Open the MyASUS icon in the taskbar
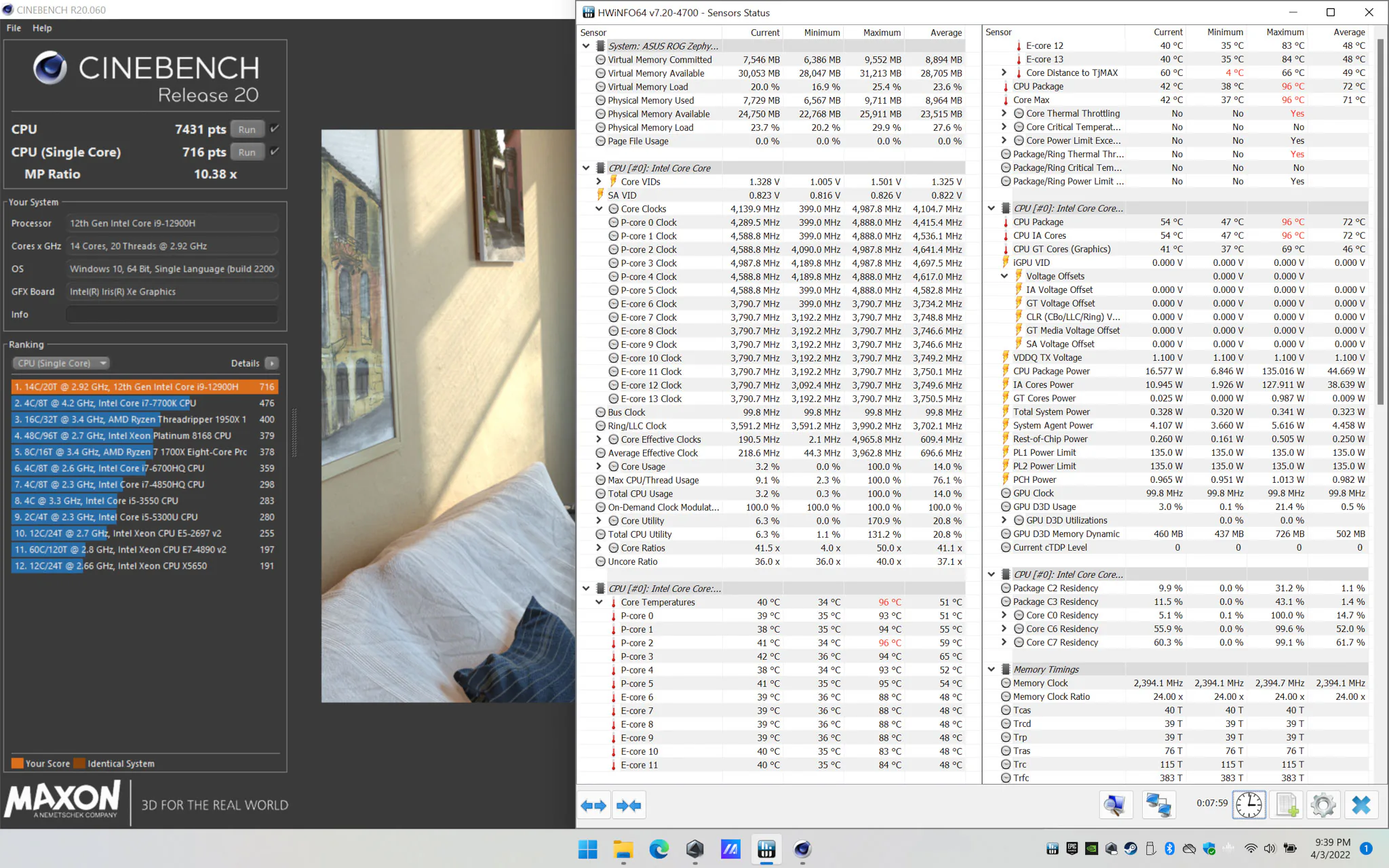This screenshot has width=1389, height=868. point(730,848)
